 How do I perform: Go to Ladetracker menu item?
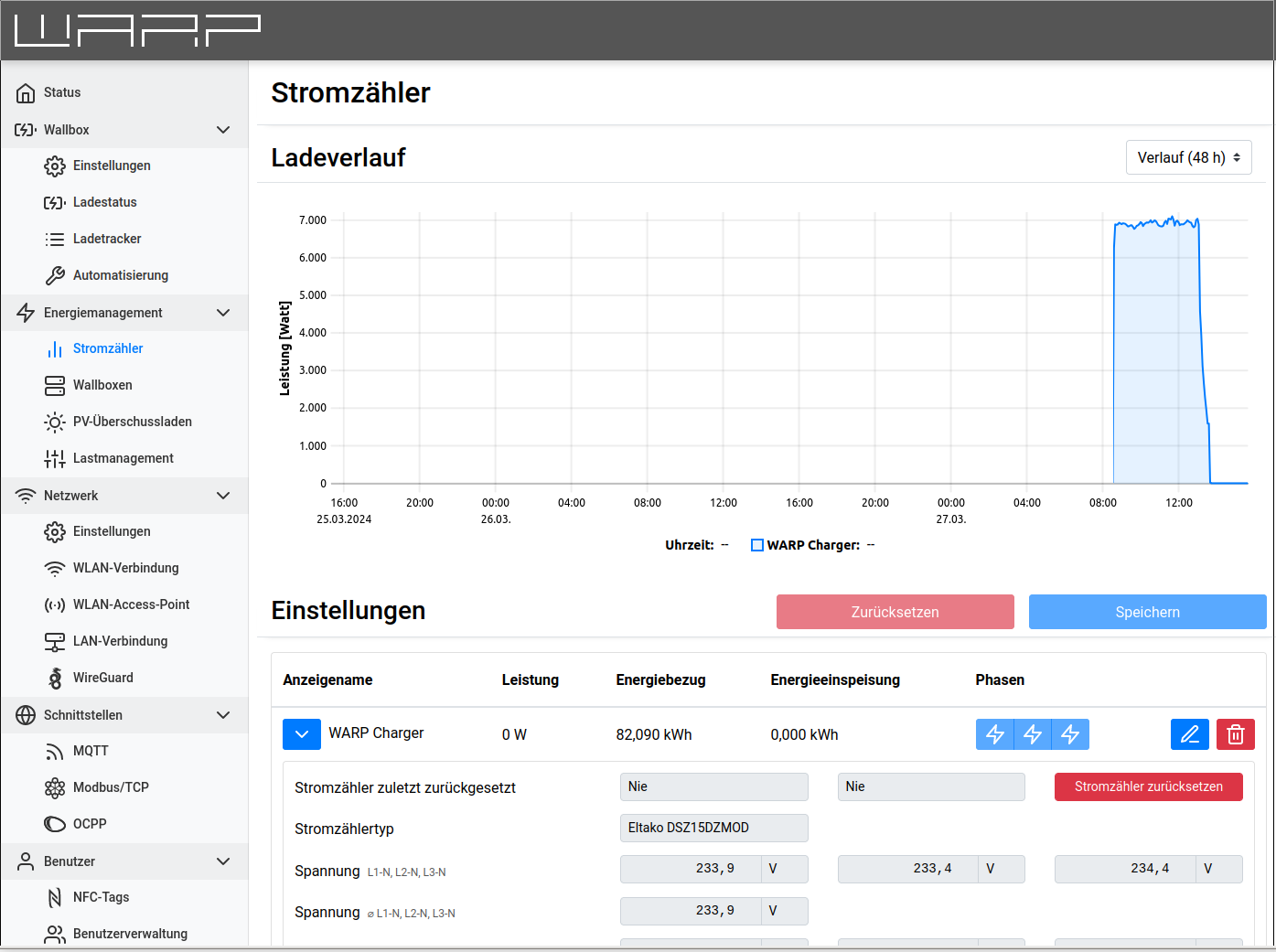[107, 239]
